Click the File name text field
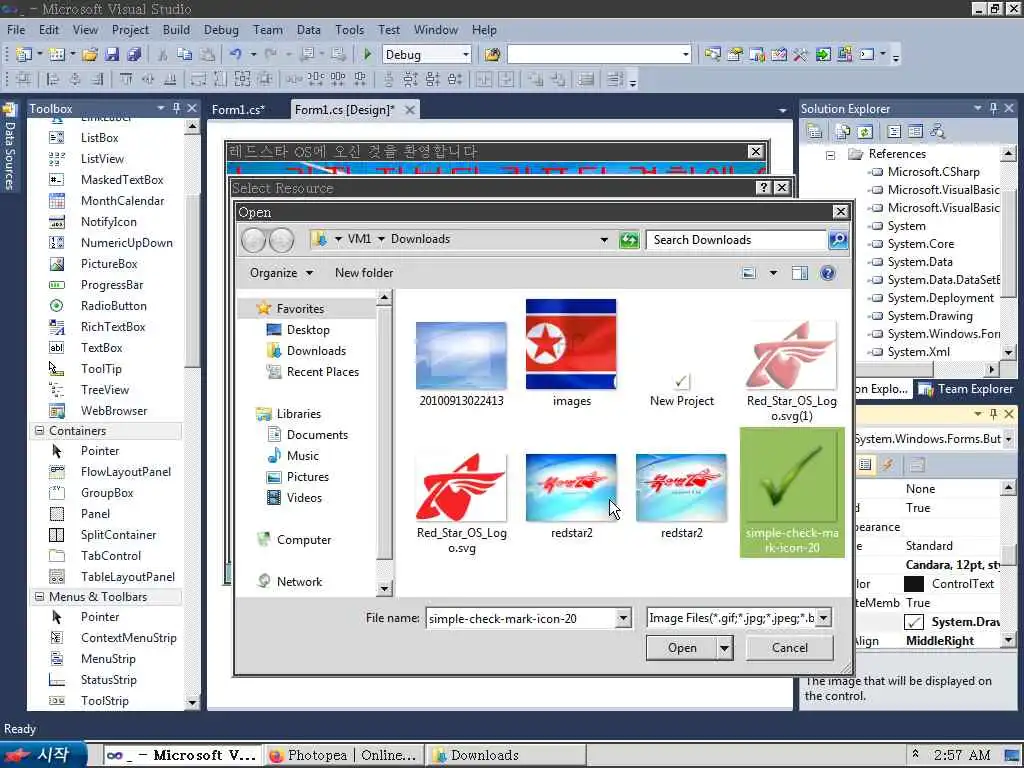 (522, 618)
